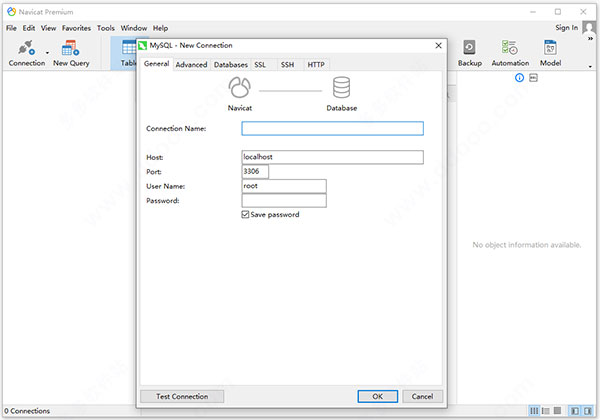This screenshot has height=420, width=600.
Task: Show object information icon
Action: point(519,78)
